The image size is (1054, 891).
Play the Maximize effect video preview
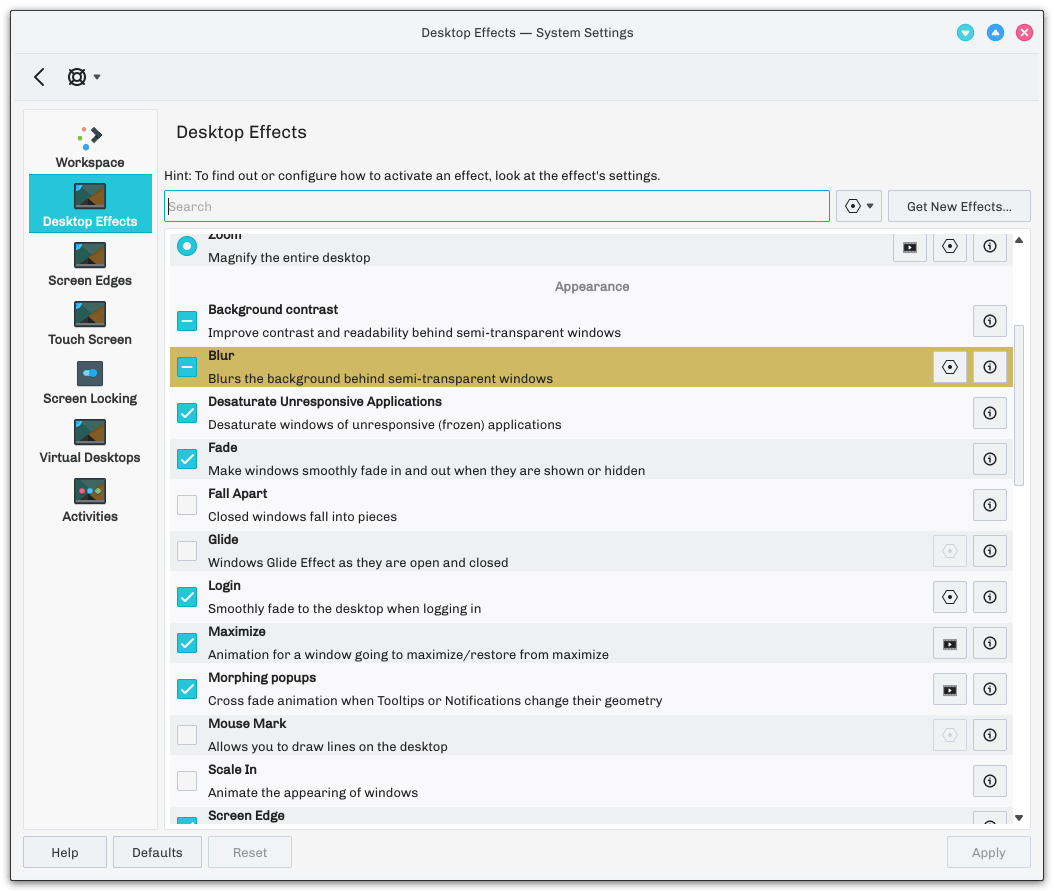[949, 643]
